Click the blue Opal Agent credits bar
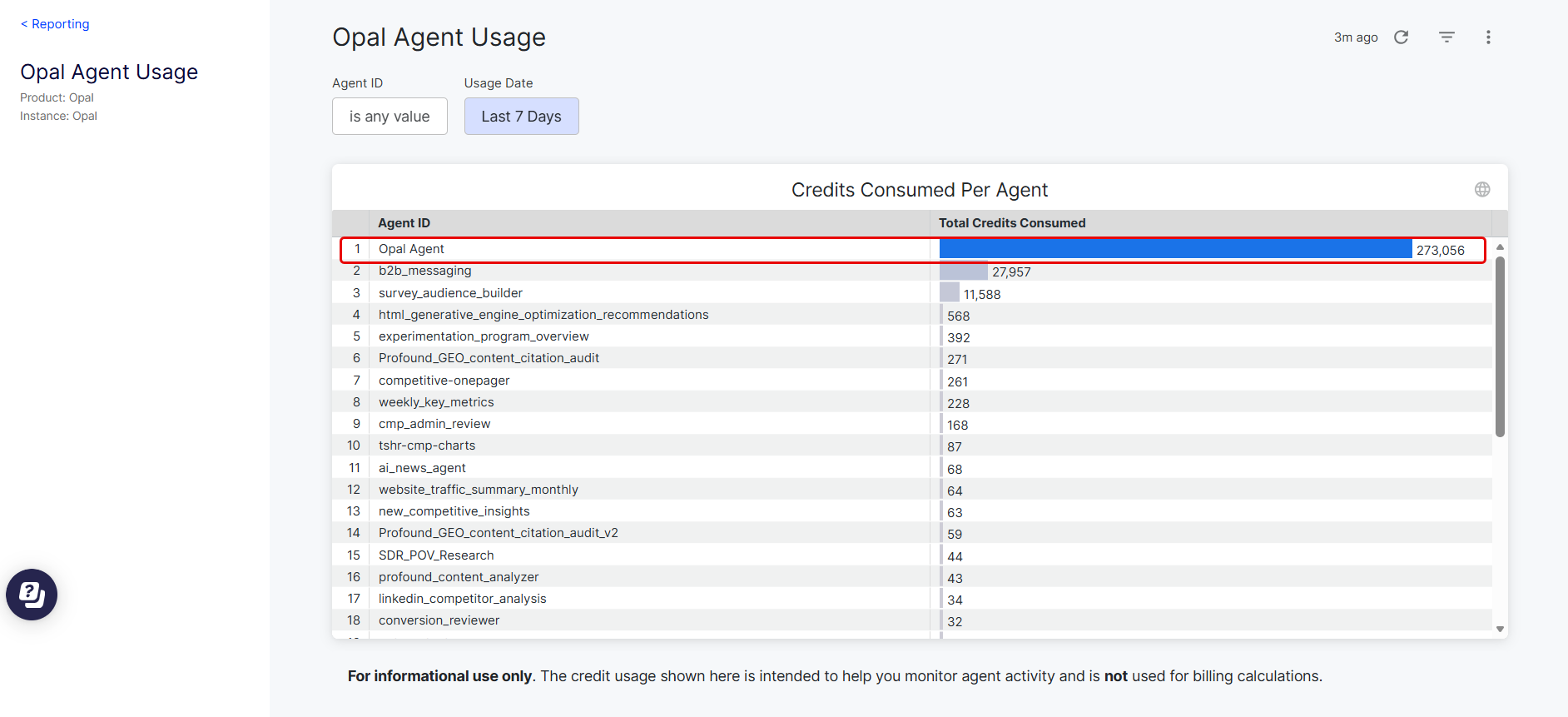 click(x=1174, y=249)
